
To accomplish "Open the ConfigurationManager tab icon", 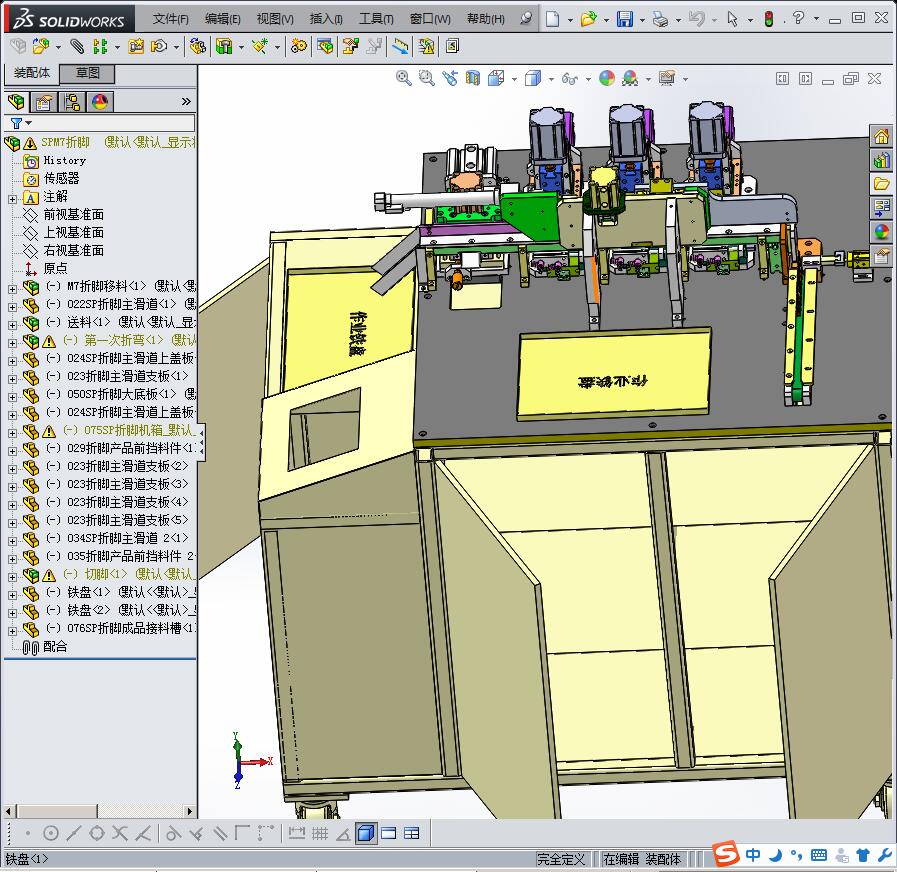I will [72, 102].
